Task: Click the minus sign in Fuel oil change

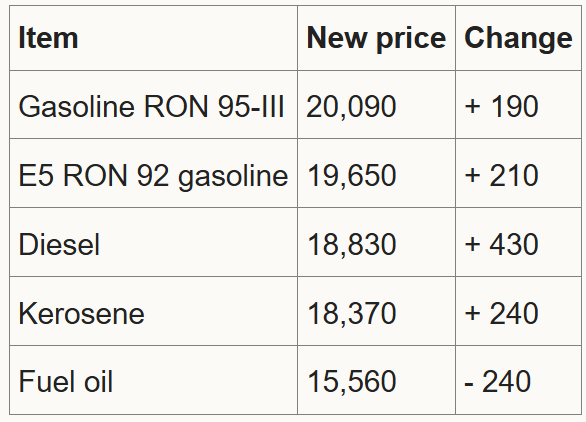Action: click(469, 385)
